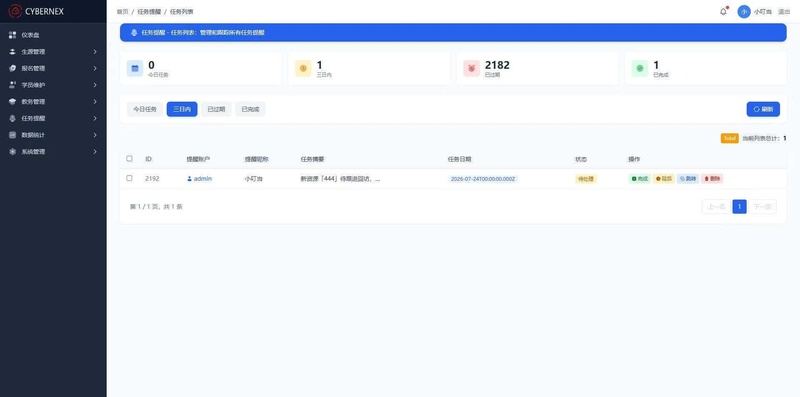This screenshot has width=800, height=397.
Task: Click the 学员维护 users icon
Action: [13, 85]
